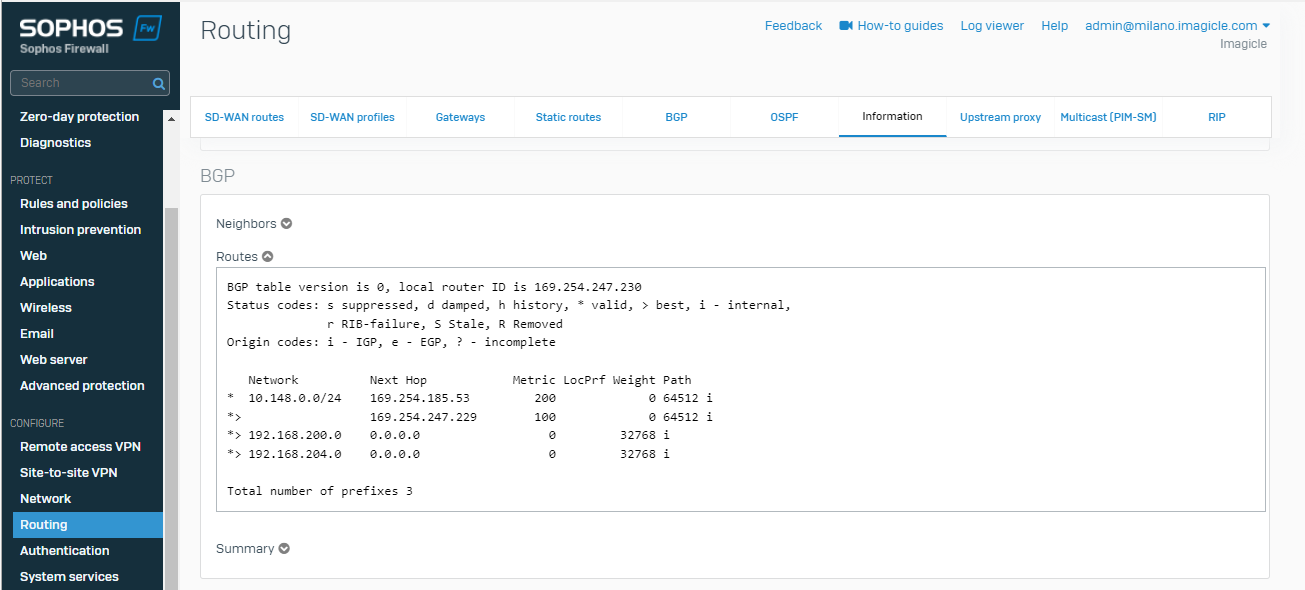
Task: Click the Help link
Action: tap(1054, 26)
